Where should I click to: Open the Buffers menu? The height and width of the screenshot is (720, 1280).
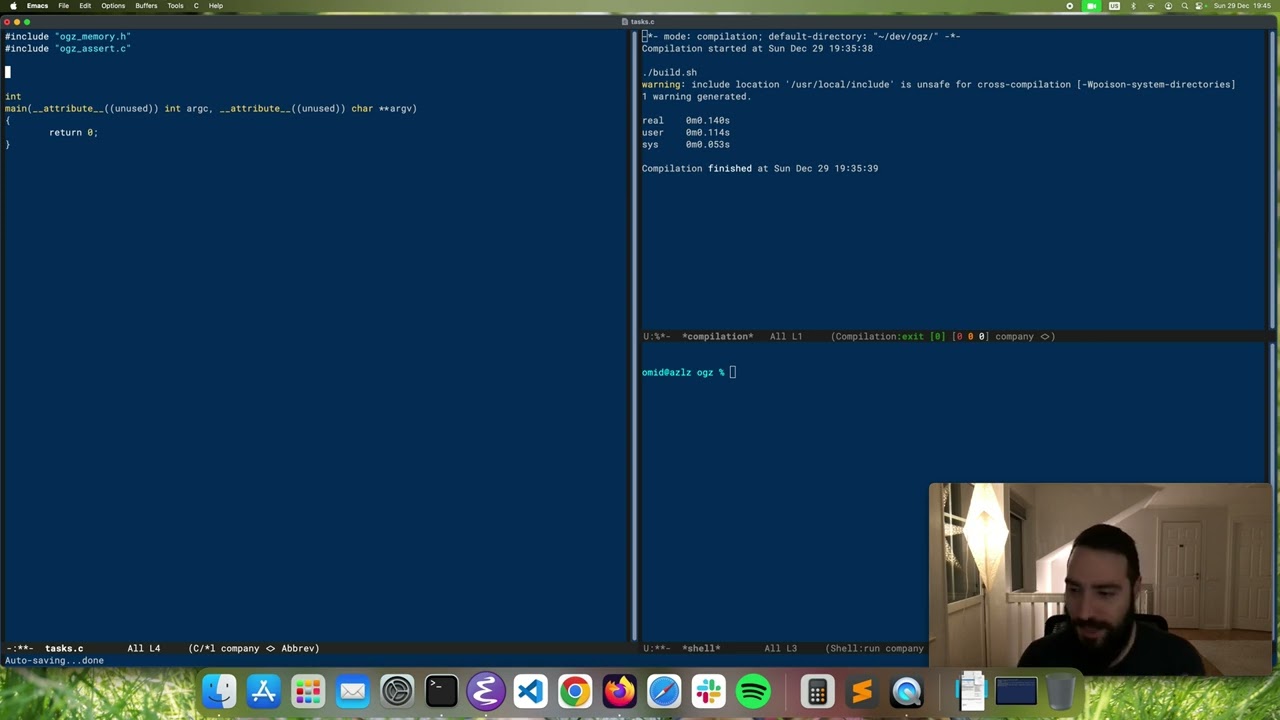tap(146, 6)
